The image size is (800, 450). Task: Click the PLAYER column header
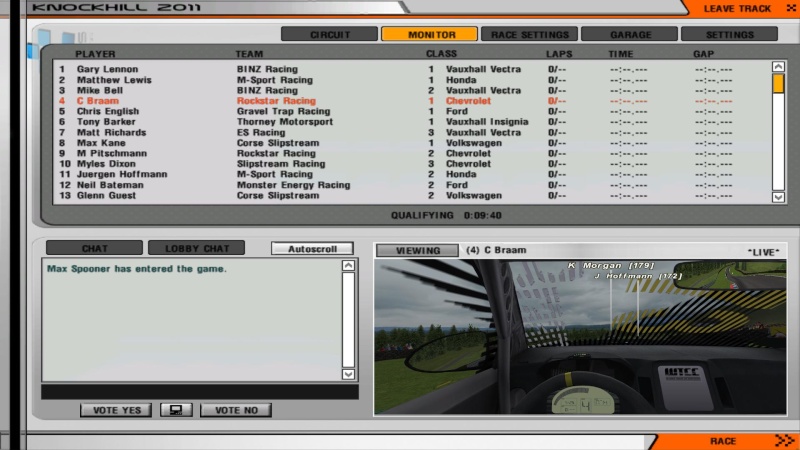[x=95, y=54]
